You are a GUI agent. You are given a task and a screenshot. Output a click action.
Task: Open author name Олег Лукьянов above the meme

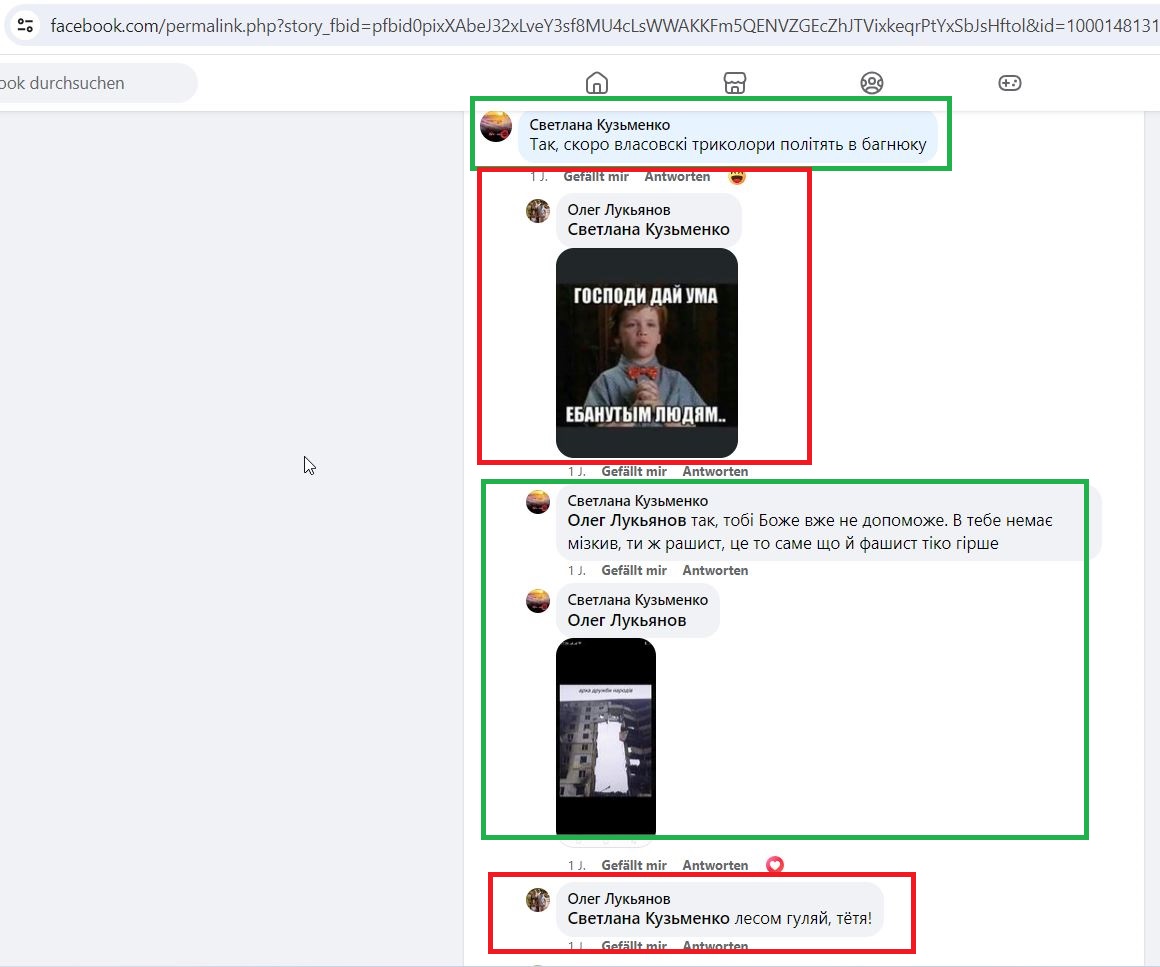pyautogui.click(x=619, y=210)
